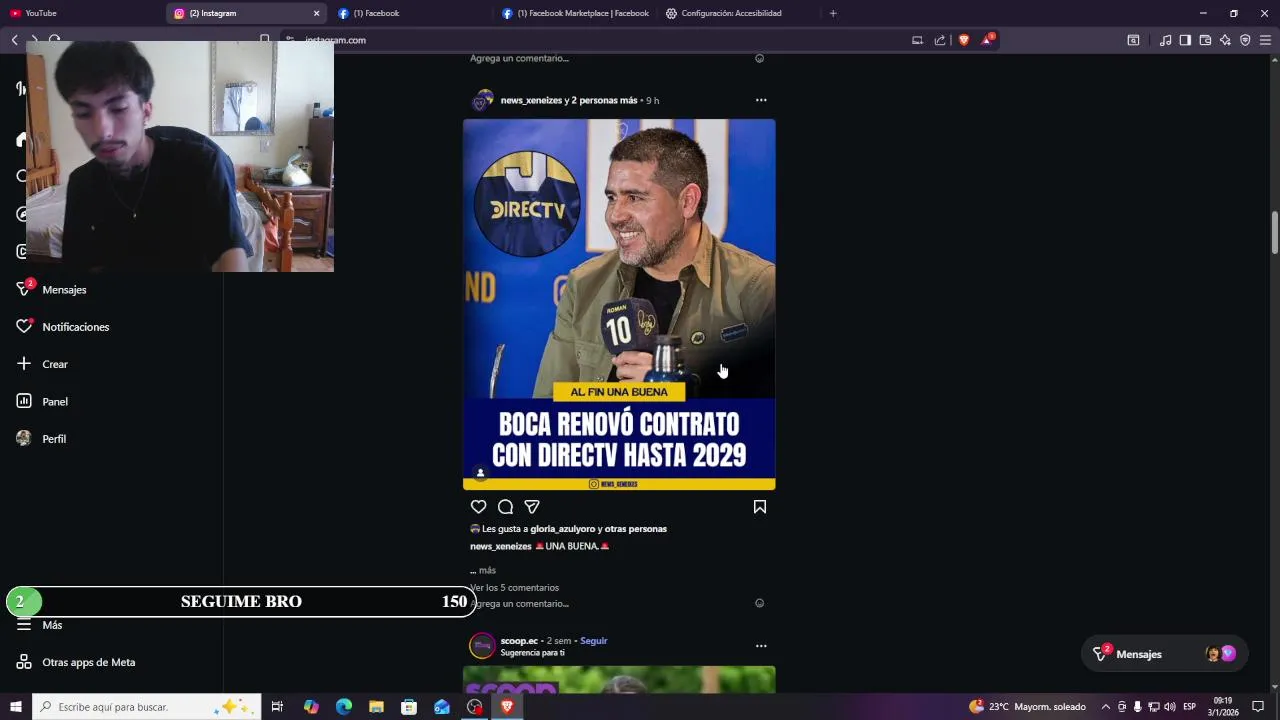Open scoop.ec avatar picture
The height and width of the screenshot is (720, 1280).
pyautogui.click(x=483, y=646)
